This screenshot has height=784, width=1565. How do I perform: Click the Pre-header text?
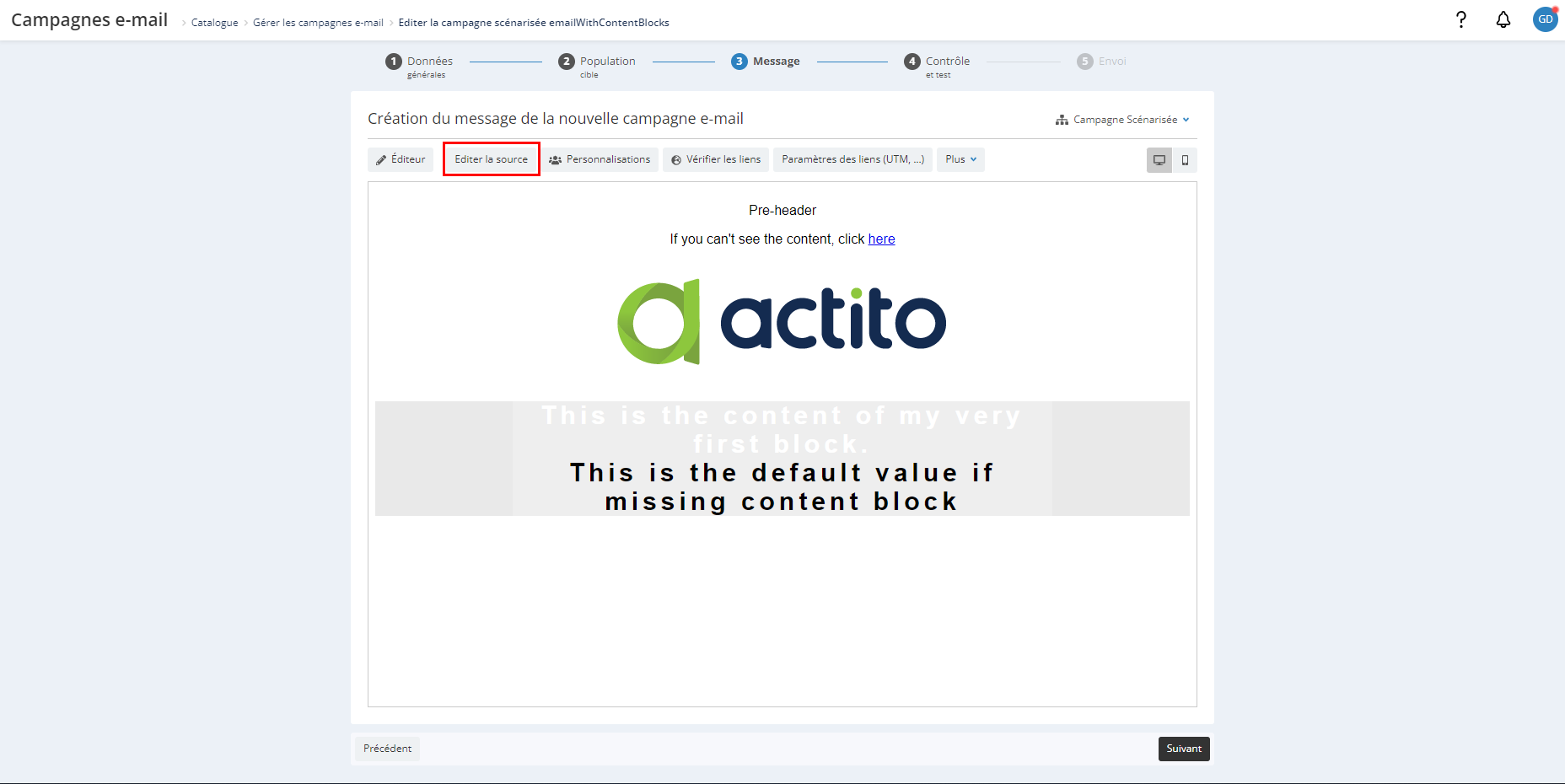[x=782, y=211]
